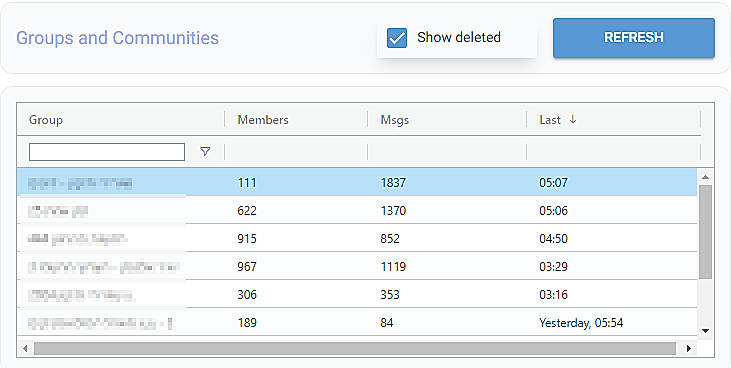The image size is (731, 368).
Task: Click the Msgs value 1370
Action: [393, 210]
